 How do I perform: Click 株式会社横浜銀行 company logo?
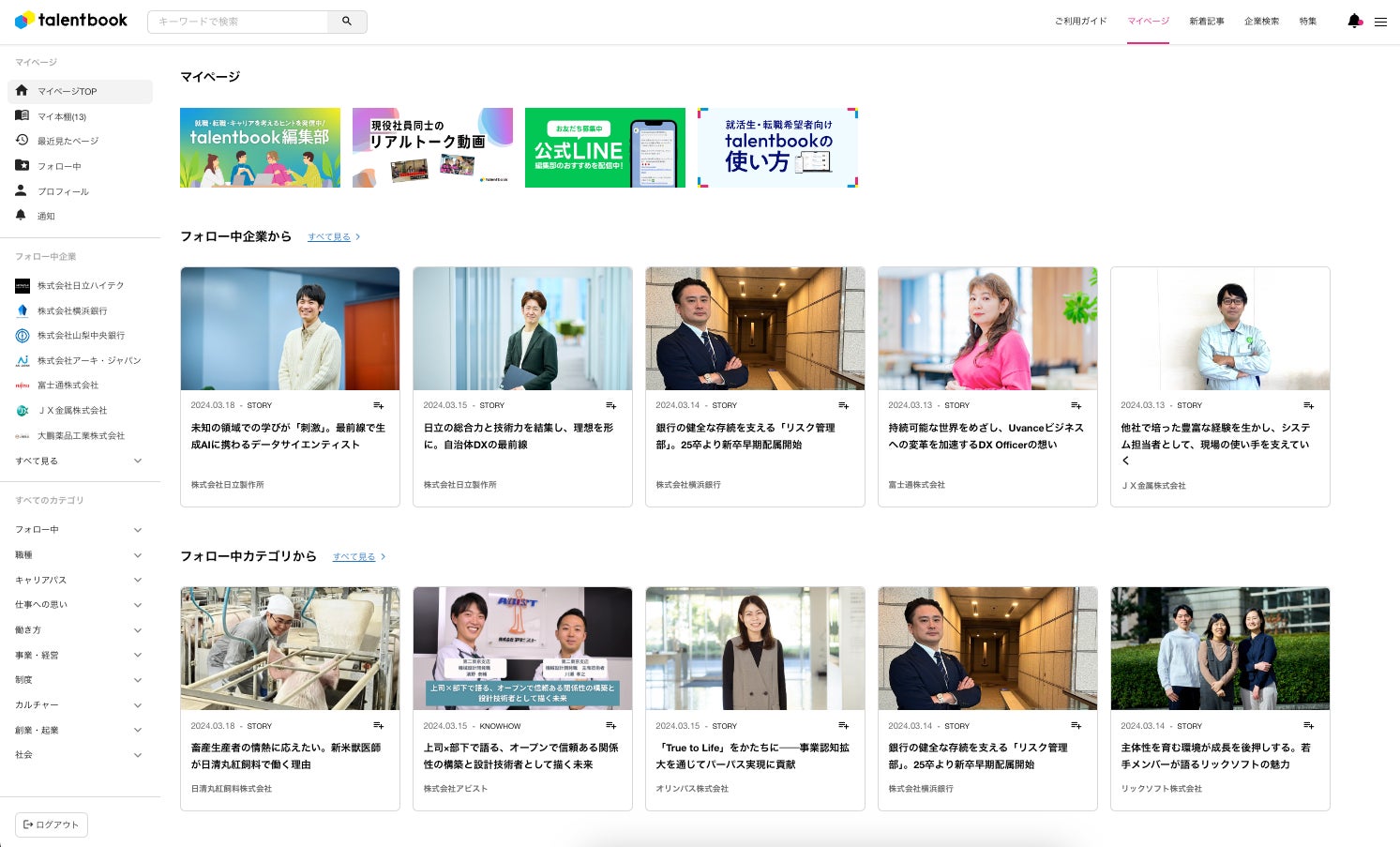23,310
